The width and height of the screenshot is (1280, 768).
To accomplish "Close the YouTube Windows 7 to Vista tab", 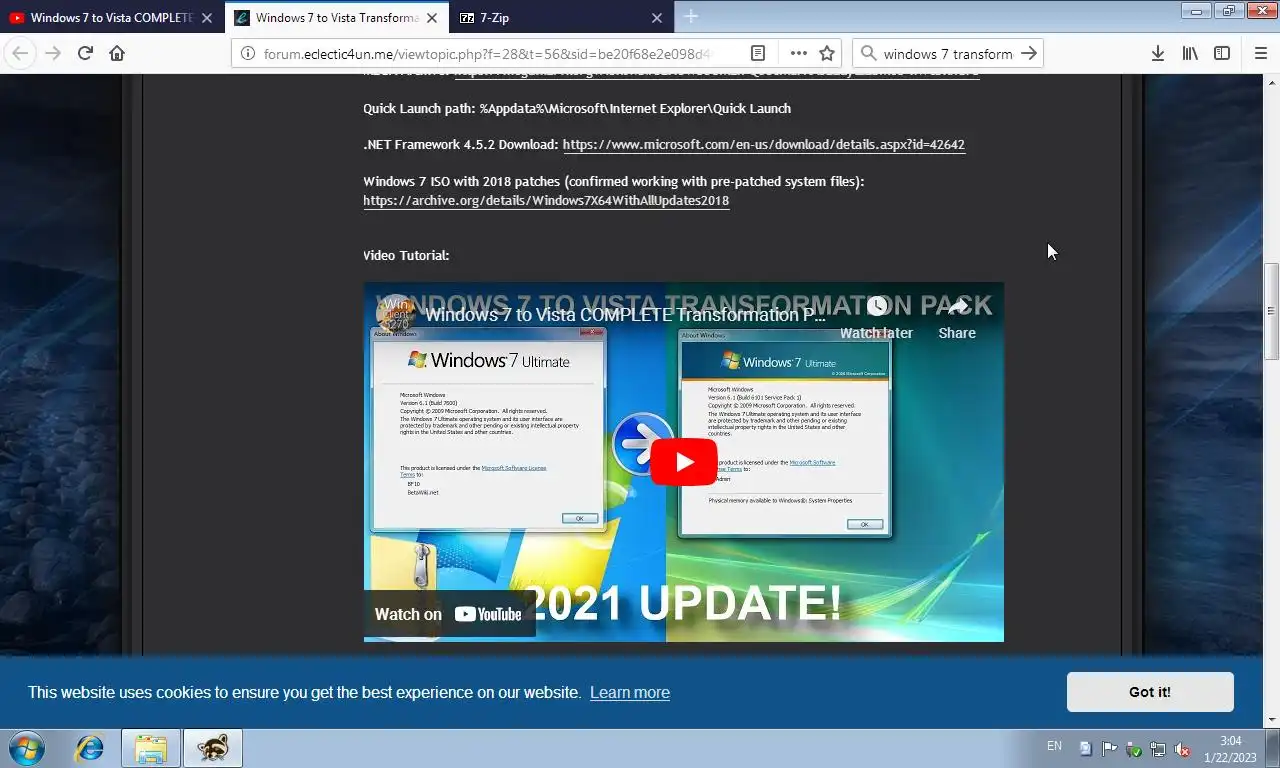I will pos(207,18).
